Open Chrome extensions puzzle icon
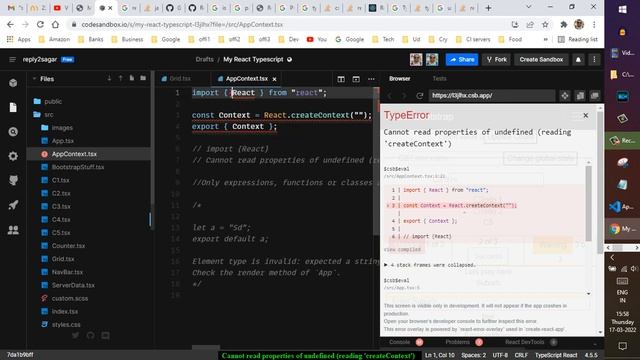 (x=564, y=24)
